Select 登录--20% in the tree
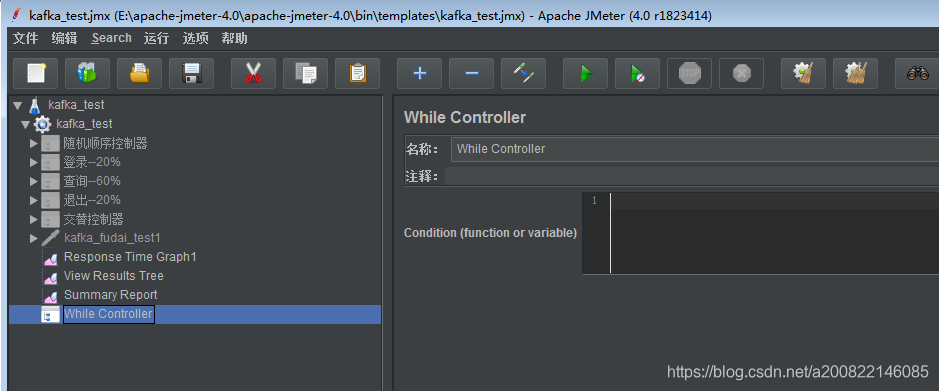939x391 pixels. (x=92, y=162)
